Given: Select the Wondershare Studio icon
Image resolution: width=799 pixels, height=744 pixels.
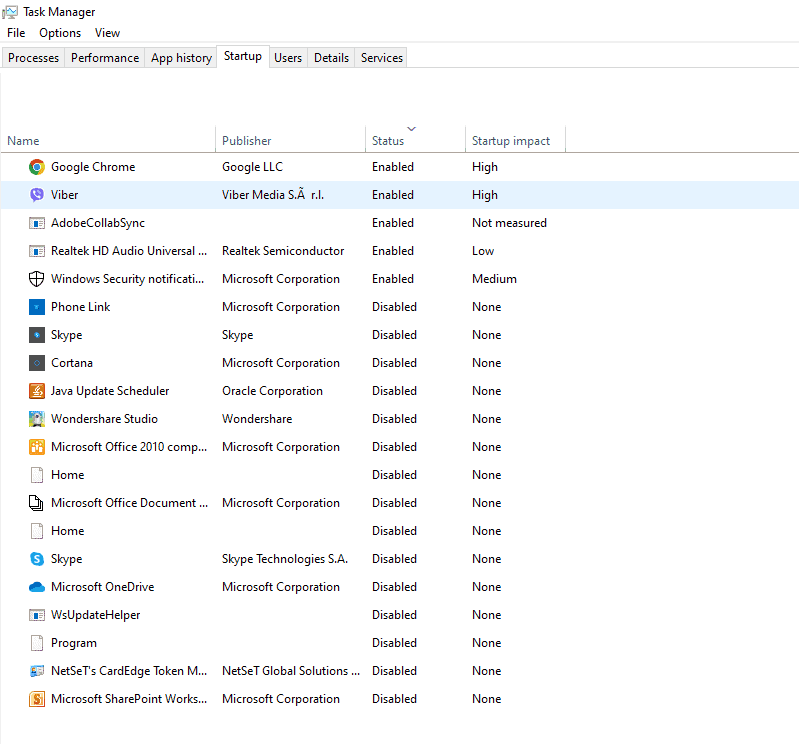Looking at the screenshot, I should pyautogui.click(x=37, y=419).
